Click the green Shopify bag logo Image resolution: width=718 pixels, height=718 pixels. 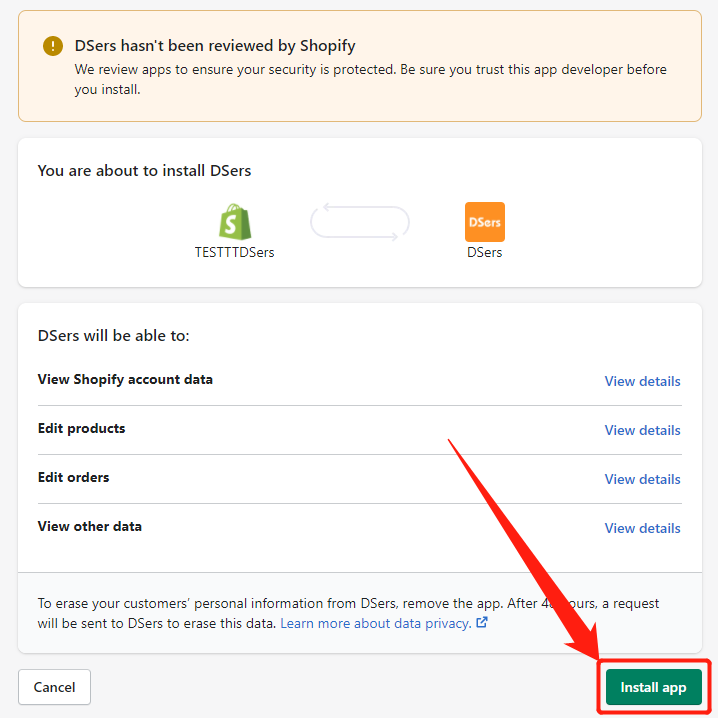pyautogui.click(x=234, y=222)
